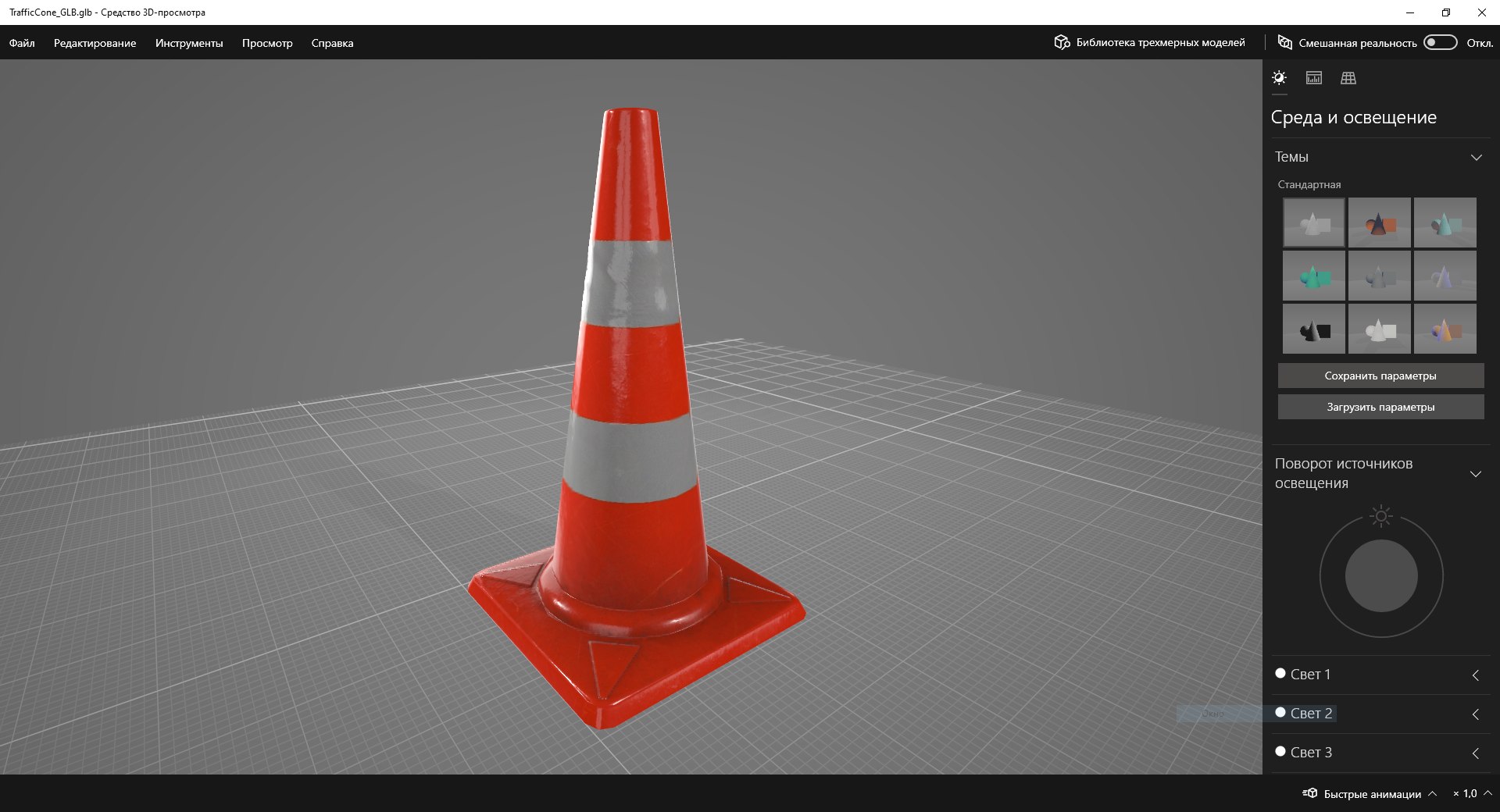Open the Быстрые анимации dropdown arrow
This screenshot has height=812, width=1500.
click(1432, 793)
